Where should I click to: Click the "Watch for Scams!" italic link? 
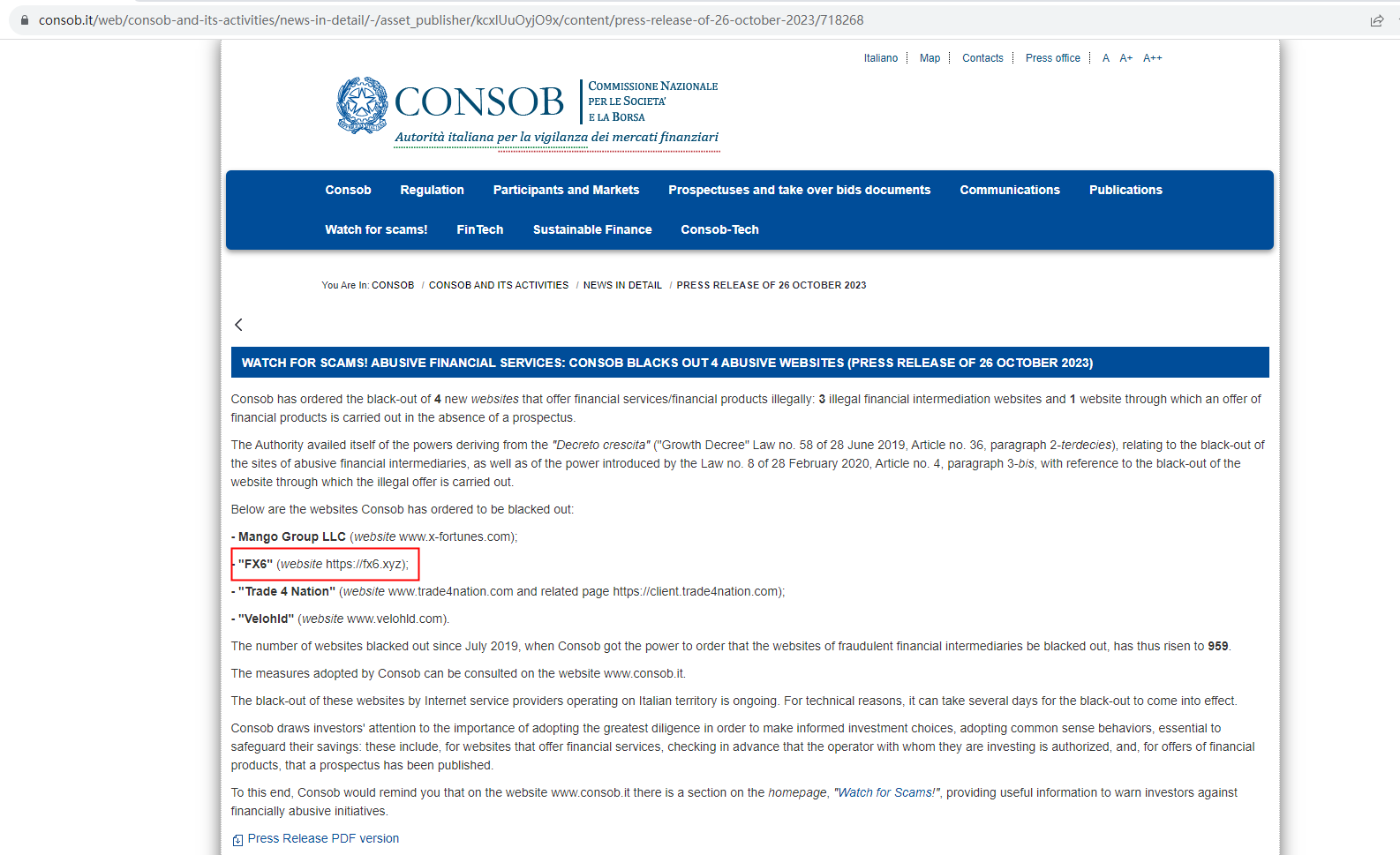coord(887,792)
